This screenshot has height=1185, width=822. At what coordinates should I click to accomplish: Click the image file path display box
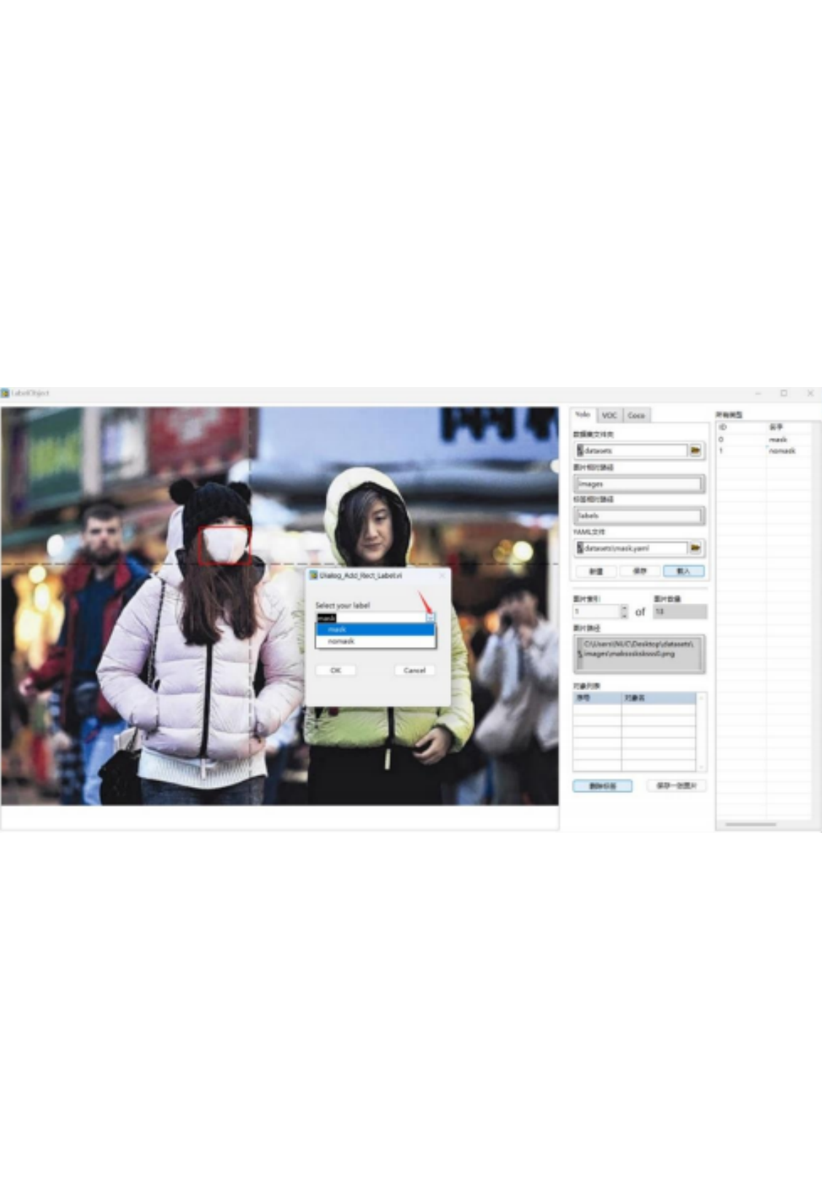coord(639,654)
